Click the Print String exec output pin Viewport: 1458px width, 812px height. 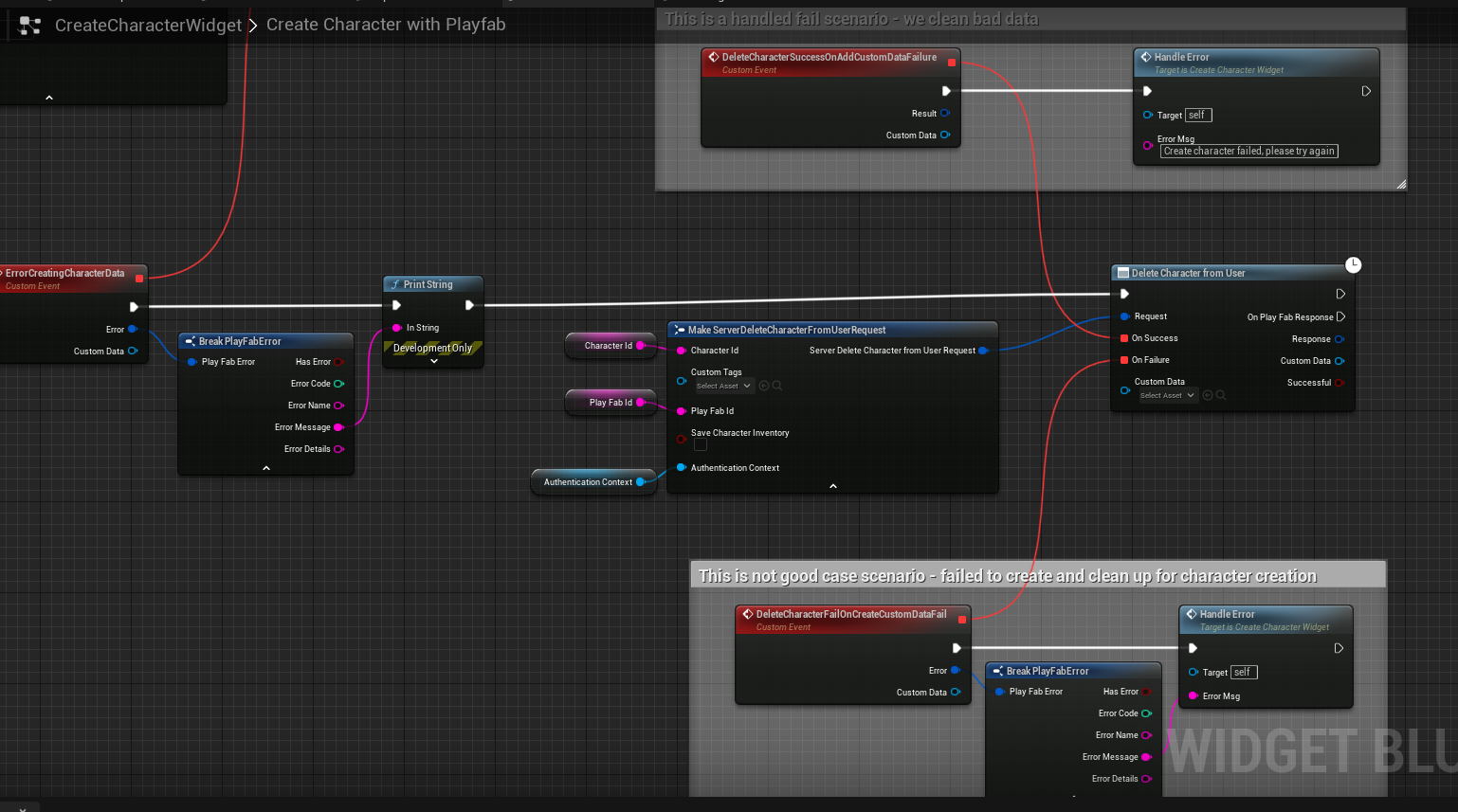pyautogui.click(x=469, y=305)
